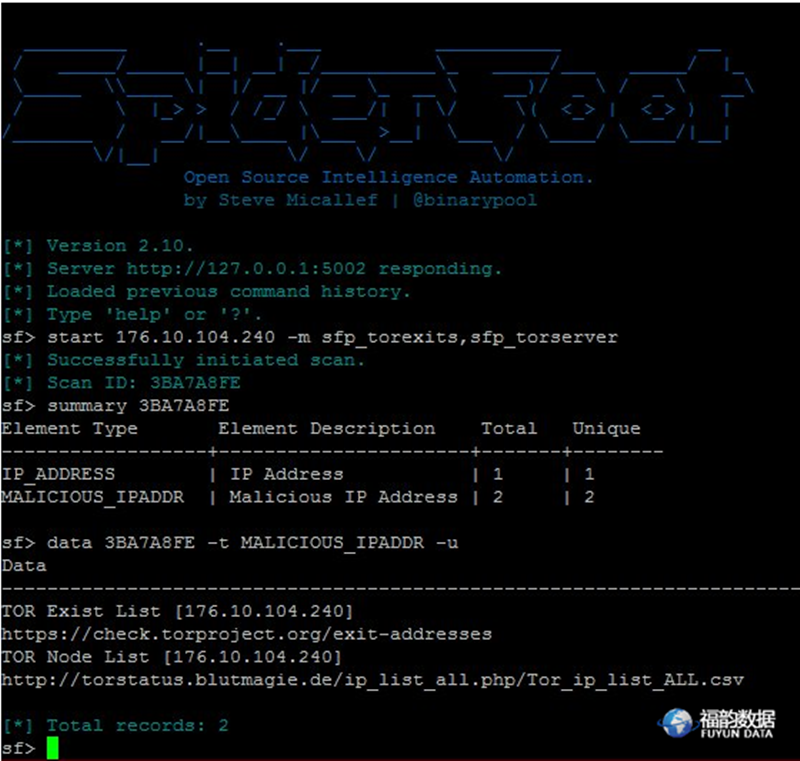
Task: Click the 'Malicious IP Address' description cell
Action: [x=343, y=497]
